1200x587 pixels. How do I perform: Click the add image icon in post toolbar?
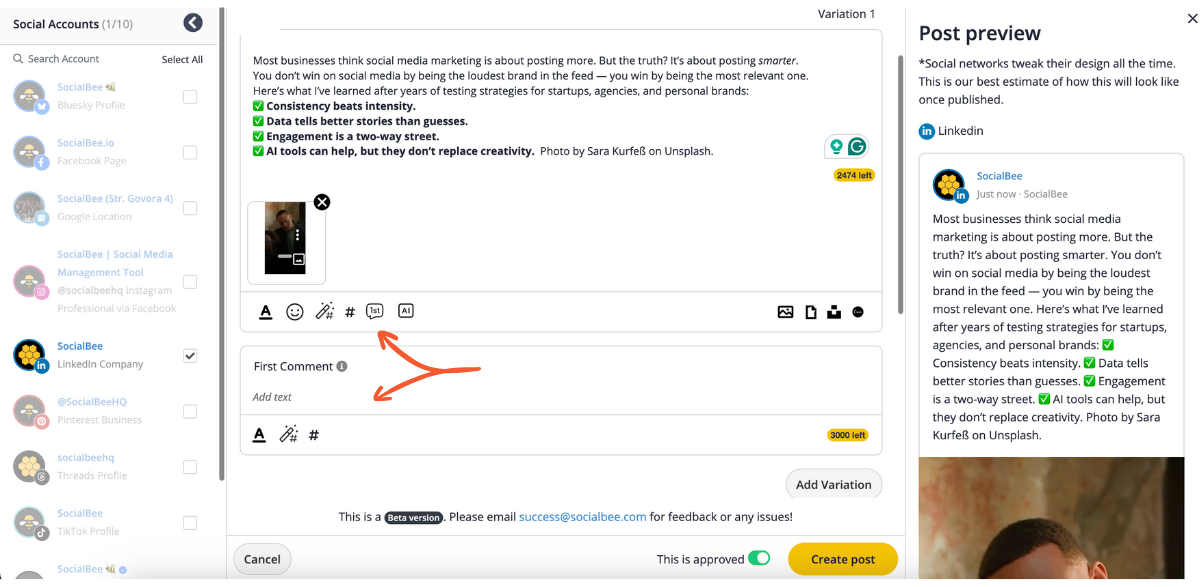pos(785,312)
